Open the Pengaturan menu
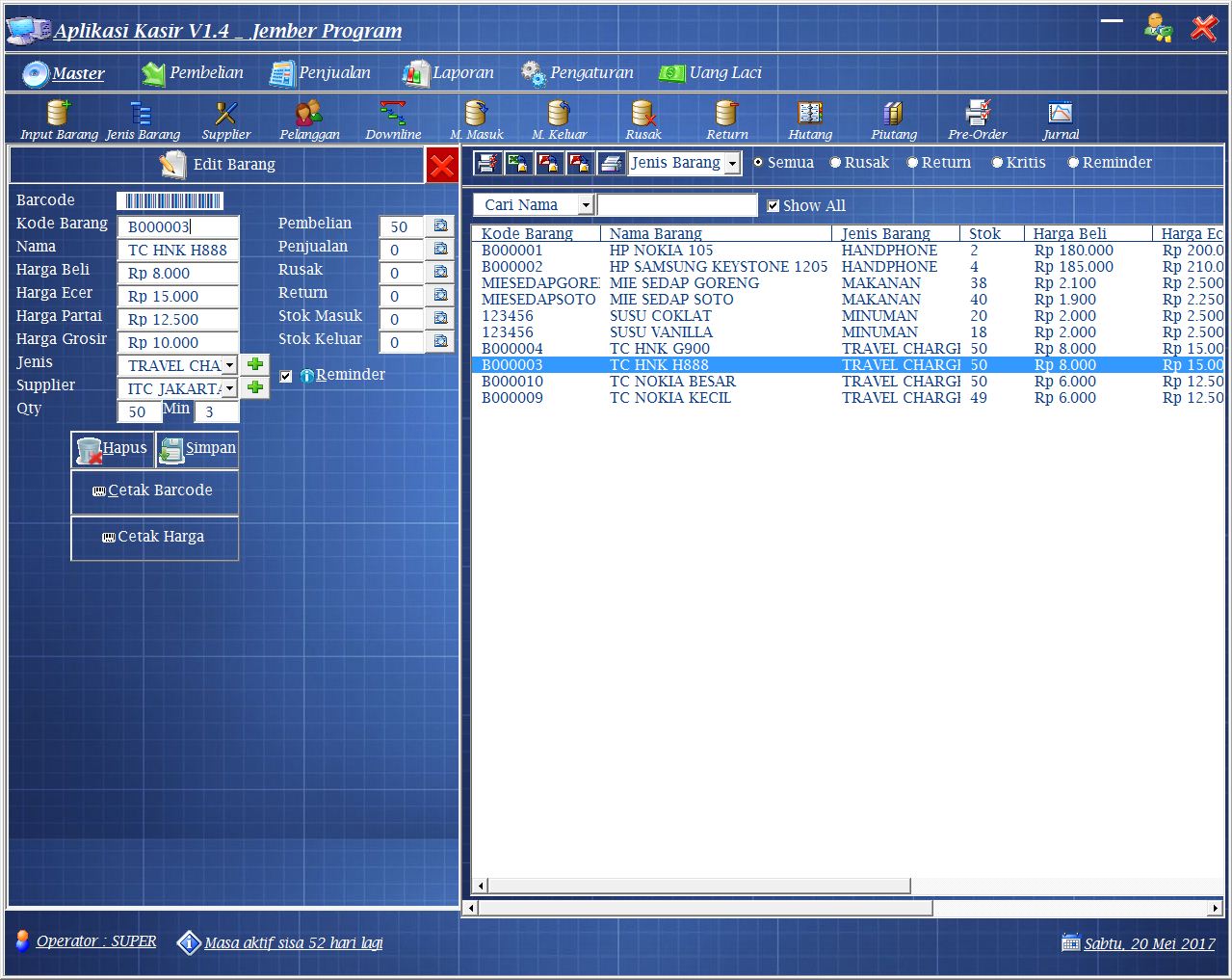 [578, 73]
